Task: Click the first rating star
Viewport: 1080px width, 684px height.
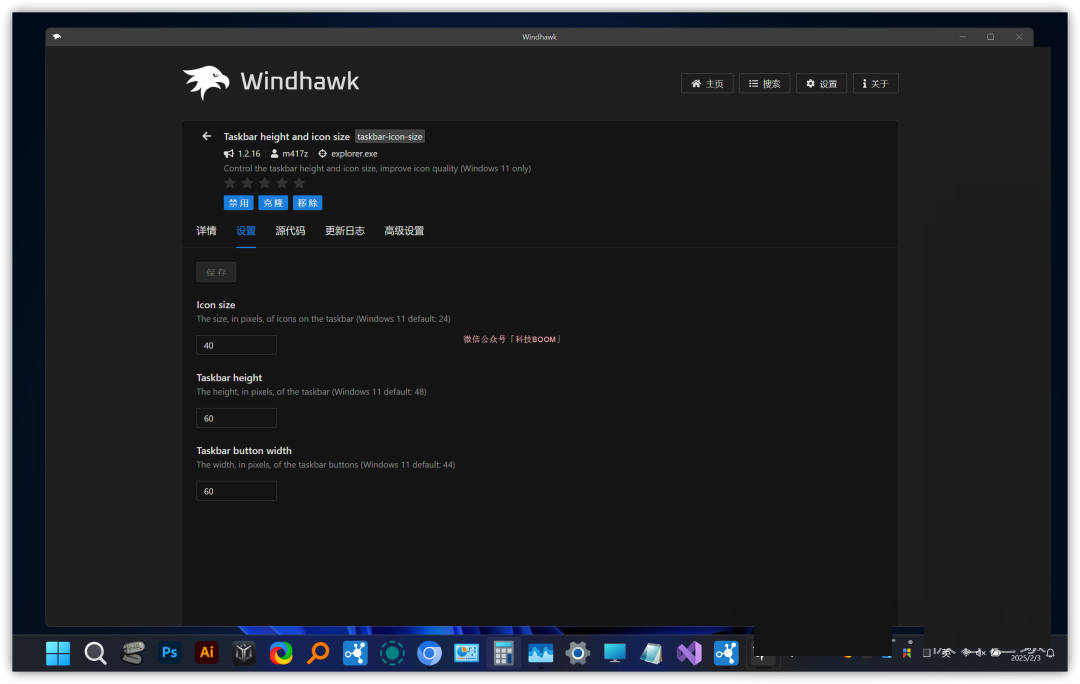Action: click(230, 184)
